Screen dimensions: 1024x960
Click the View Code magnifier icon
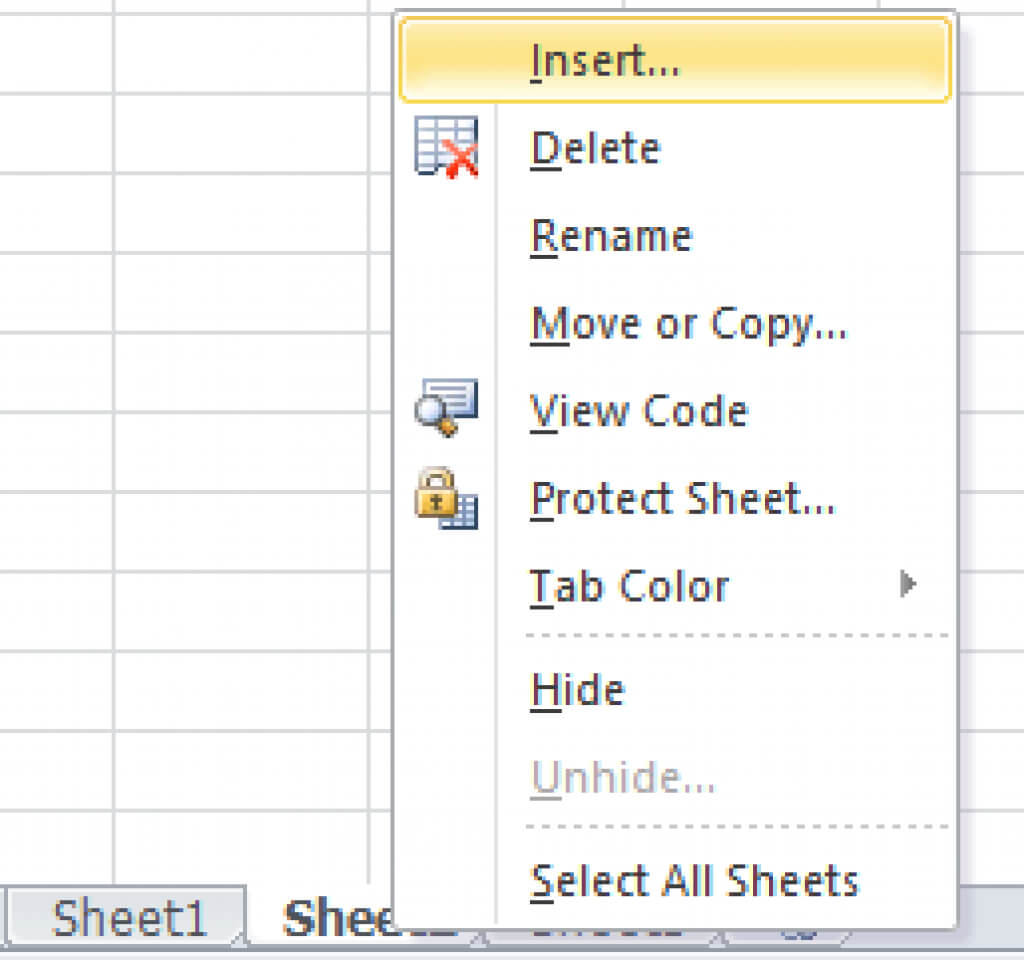click(x=446, y=408)
